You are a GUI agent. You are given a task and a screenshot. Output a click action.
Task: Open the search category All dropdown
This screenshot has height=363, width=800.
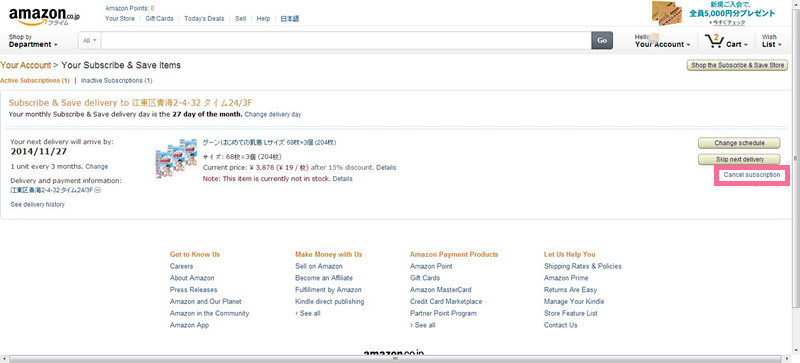point(89,40)
